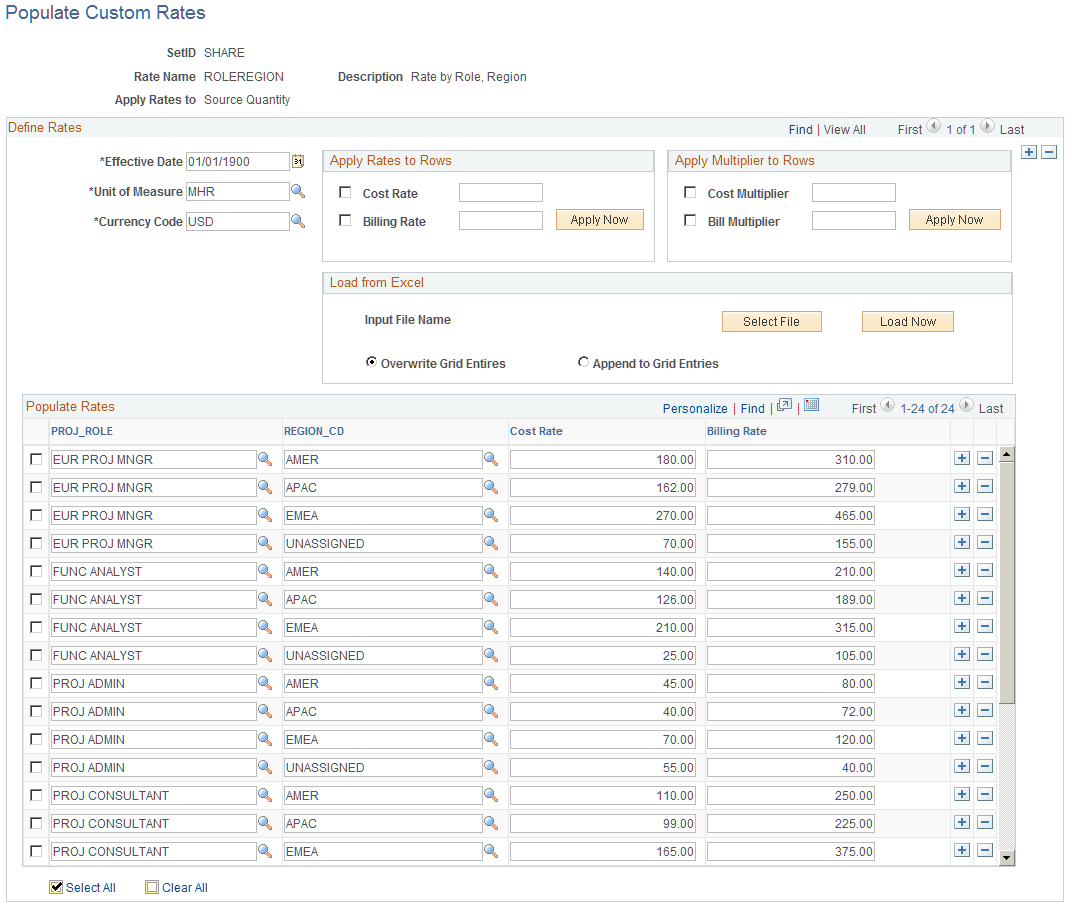Screen dimensions: 1072x909
Task: Open the Unit of Measure lookup
Action: [x=298, y=191]
